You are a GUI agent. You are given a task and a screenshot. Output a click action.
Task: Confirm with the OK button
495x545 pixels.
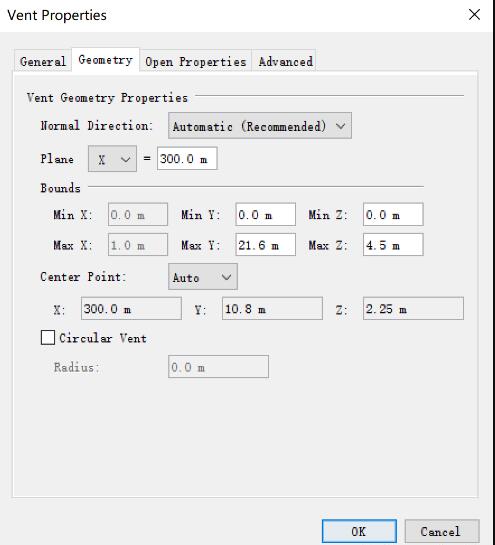click(x=359, y=531)
